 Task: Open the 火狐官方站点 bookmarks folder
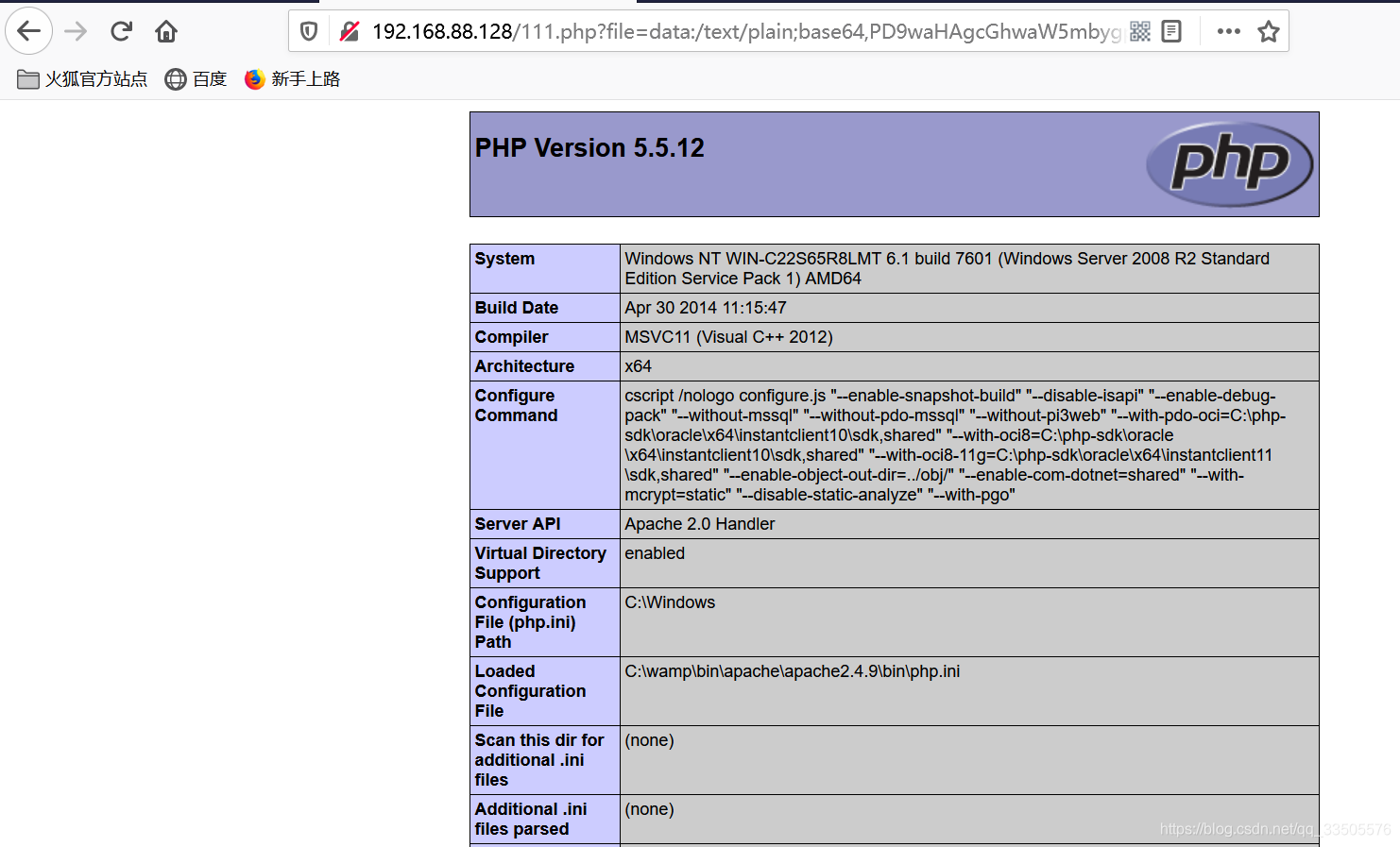coord(82,79)
